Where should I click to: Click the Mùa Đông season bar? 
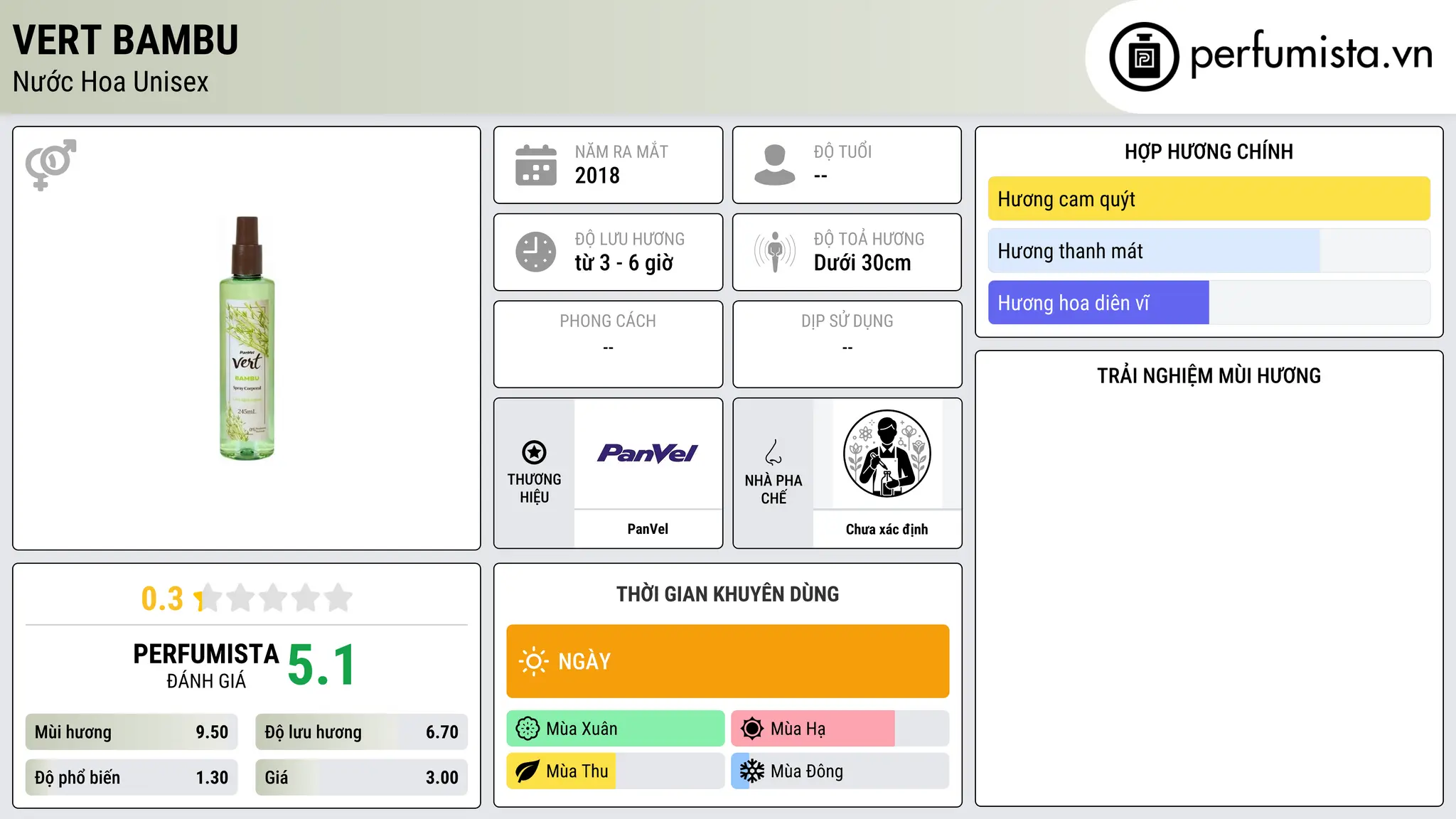pos(840,771)
